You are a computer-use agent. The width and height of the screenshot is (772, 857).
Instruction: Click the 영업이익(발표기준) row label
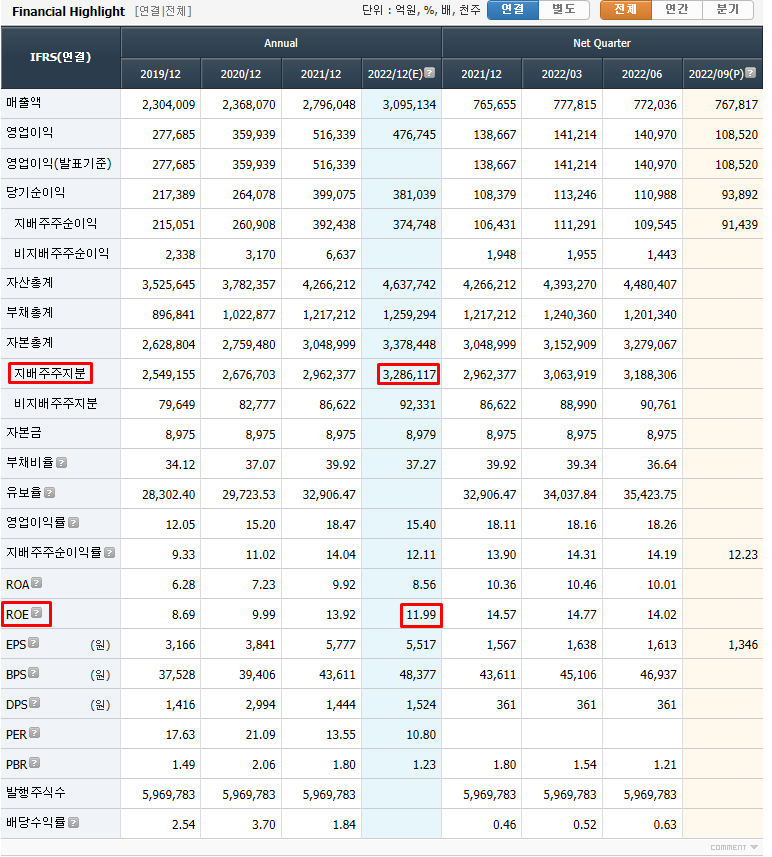click(x=59, y=163)
